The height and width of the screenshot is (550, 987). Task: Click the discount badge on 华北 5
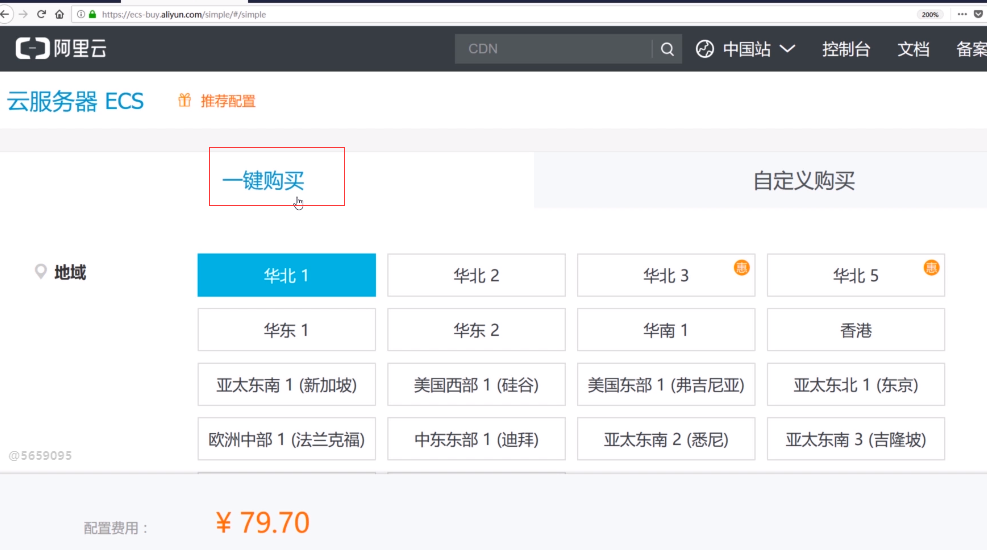[932, 267]
